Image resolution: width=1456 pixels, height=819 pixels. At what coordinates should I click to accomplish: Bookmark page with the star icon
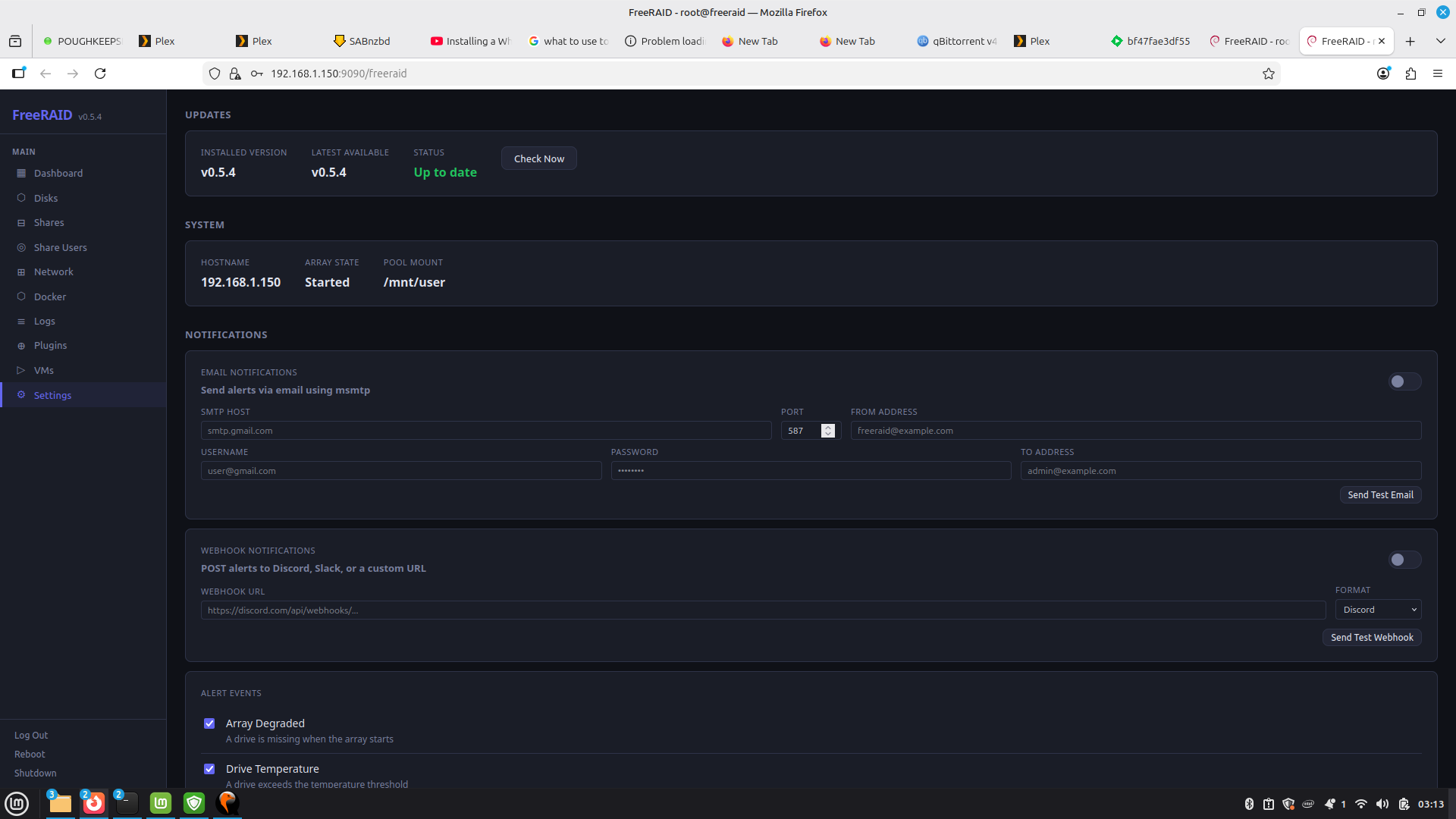coord(1268,74)
